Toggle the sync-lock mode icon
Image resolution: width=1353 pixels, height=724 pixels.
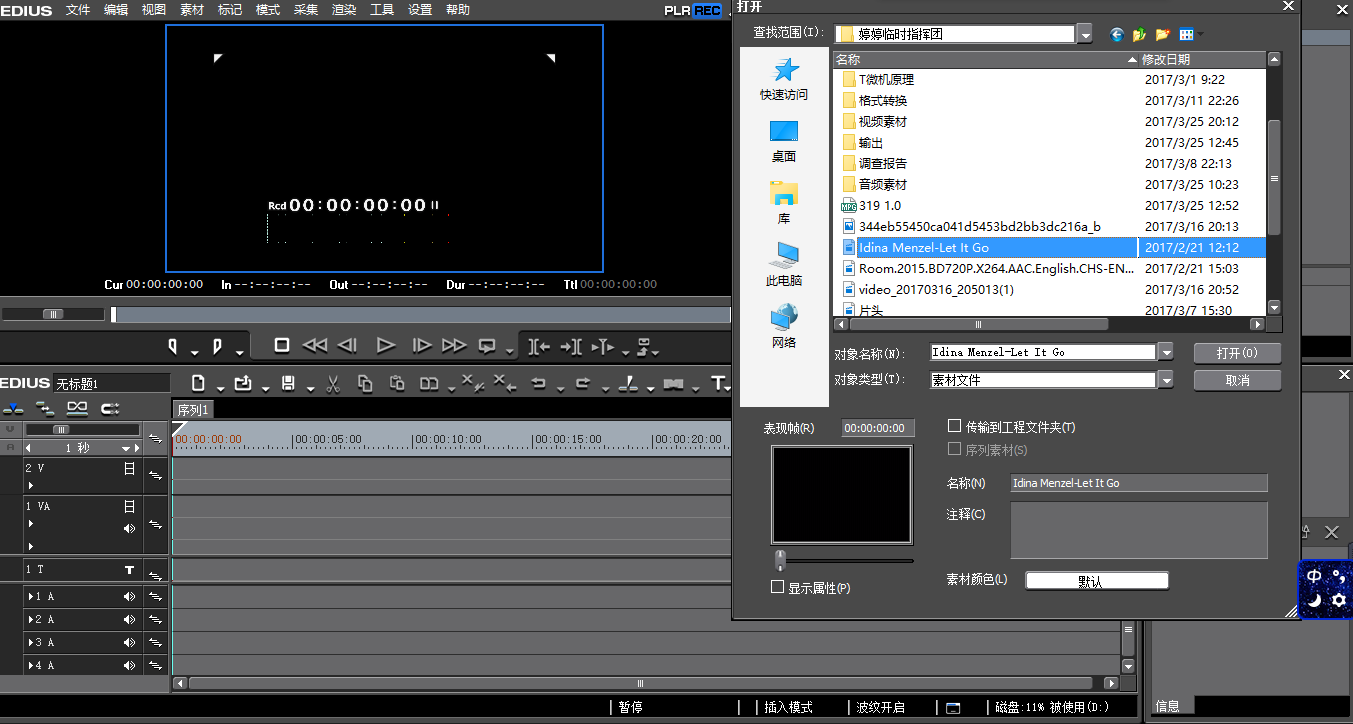coord(45,409)
